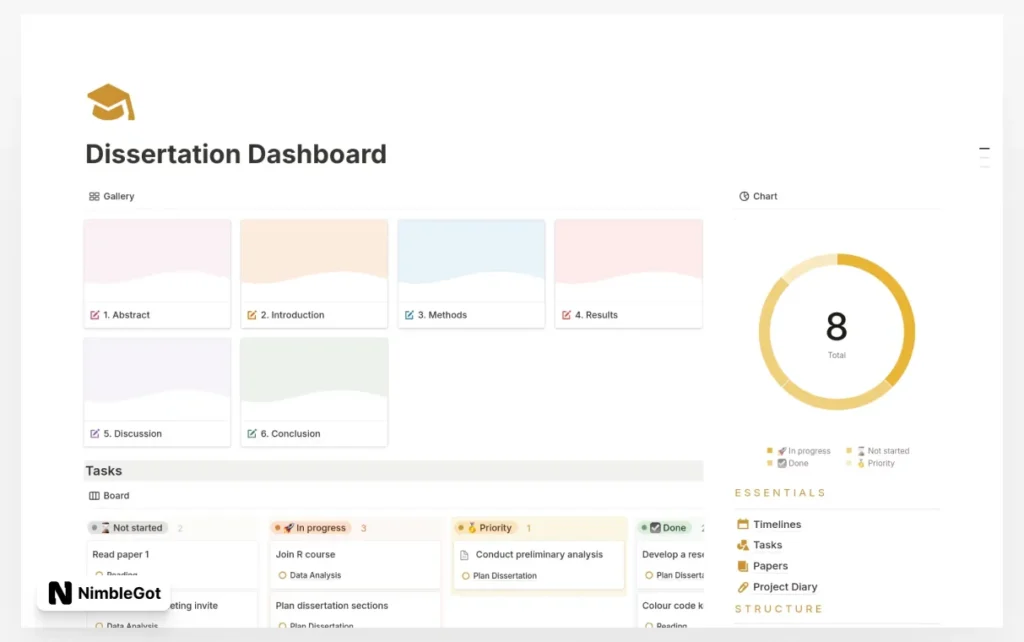Click the Gallery grid icon
Viewport: 1024px width, 642px height.
[94, 196]
